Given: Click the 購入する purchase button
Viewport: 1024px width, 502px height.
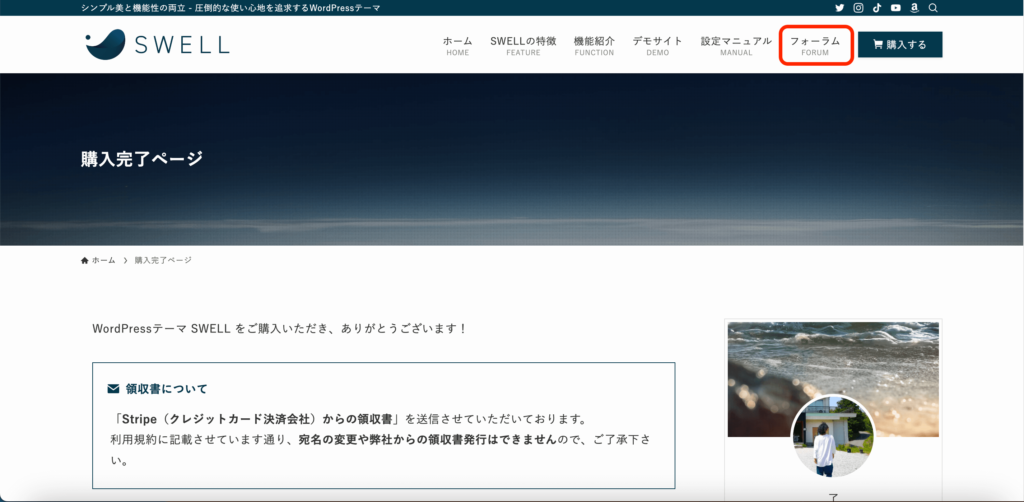Looking at the screenshot, I should click(x=900, y=44).
